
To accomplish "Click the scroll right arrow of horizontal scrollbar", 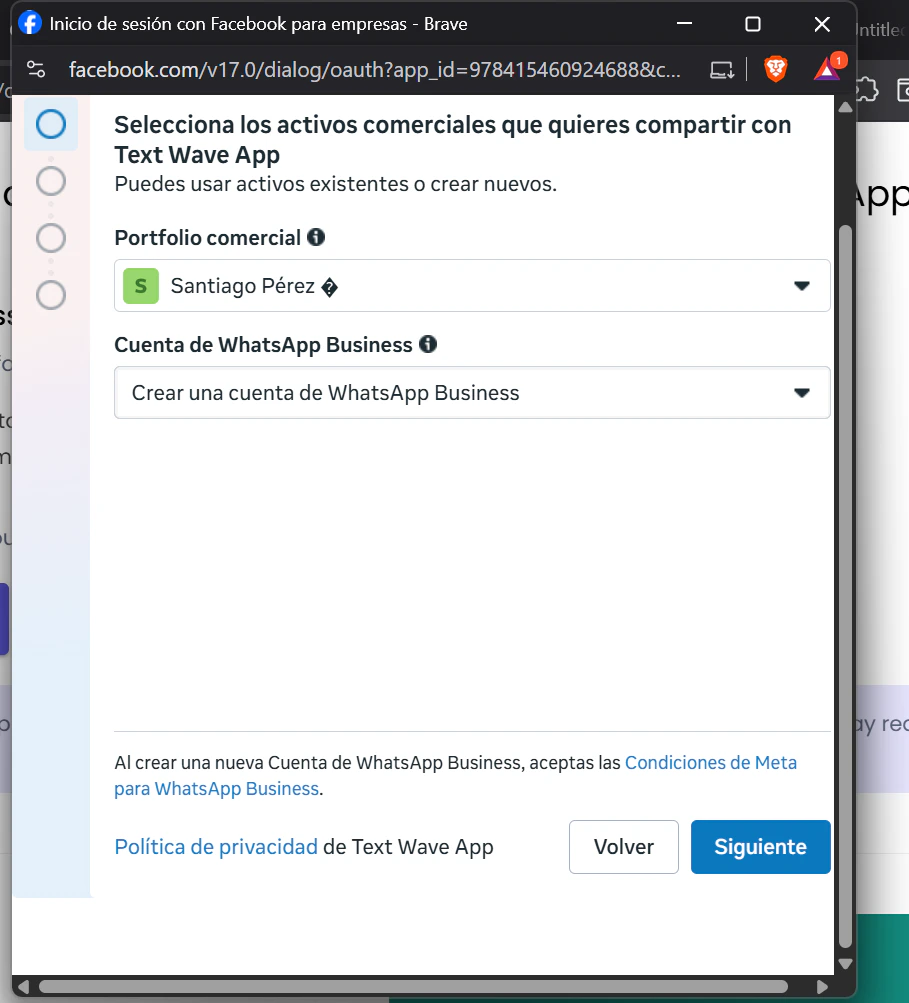I will click(x=823, y=987).
